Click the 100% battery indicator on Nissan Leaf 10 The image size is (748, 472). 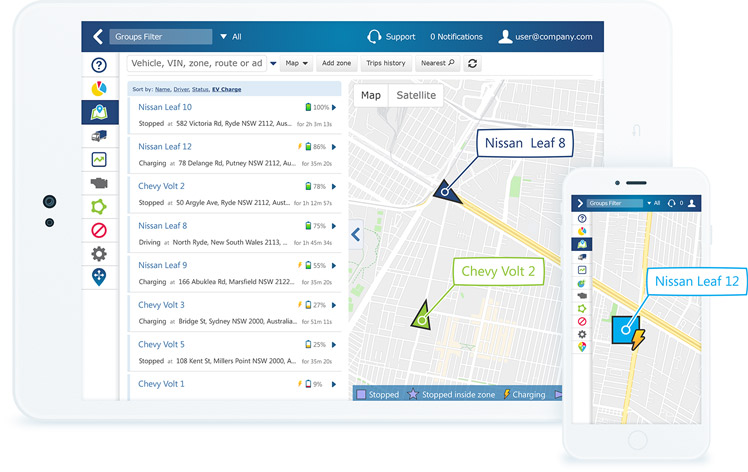click(x=317, y=107)
